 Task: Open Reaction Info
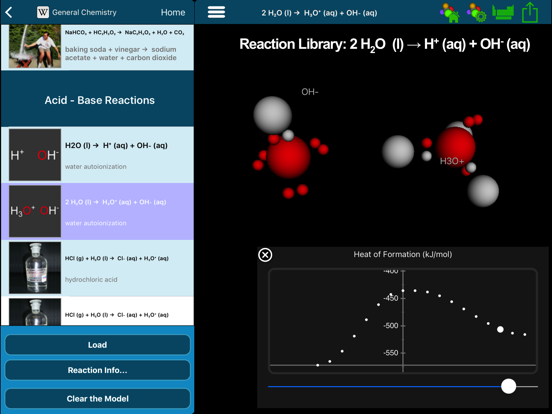98,370
